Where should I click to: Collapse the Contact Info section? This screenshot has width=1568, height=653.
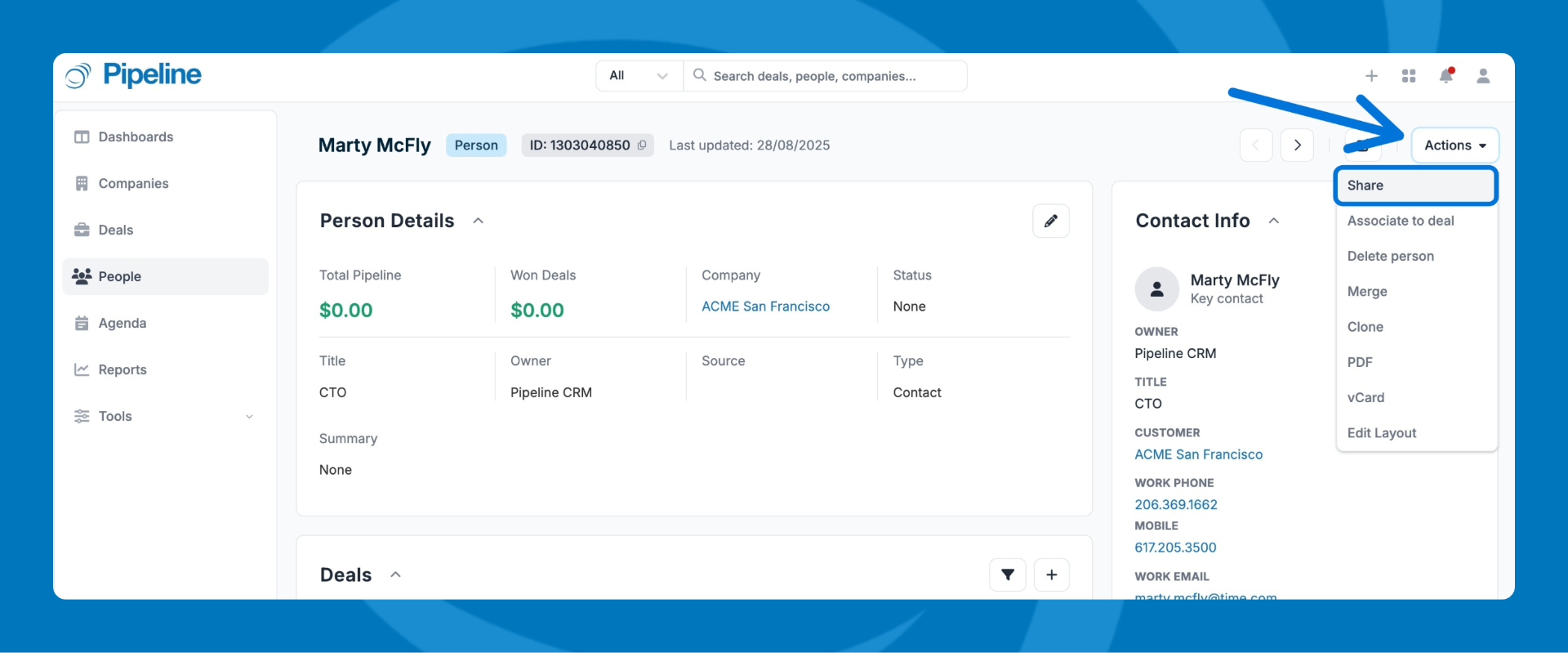[1274, 221]
